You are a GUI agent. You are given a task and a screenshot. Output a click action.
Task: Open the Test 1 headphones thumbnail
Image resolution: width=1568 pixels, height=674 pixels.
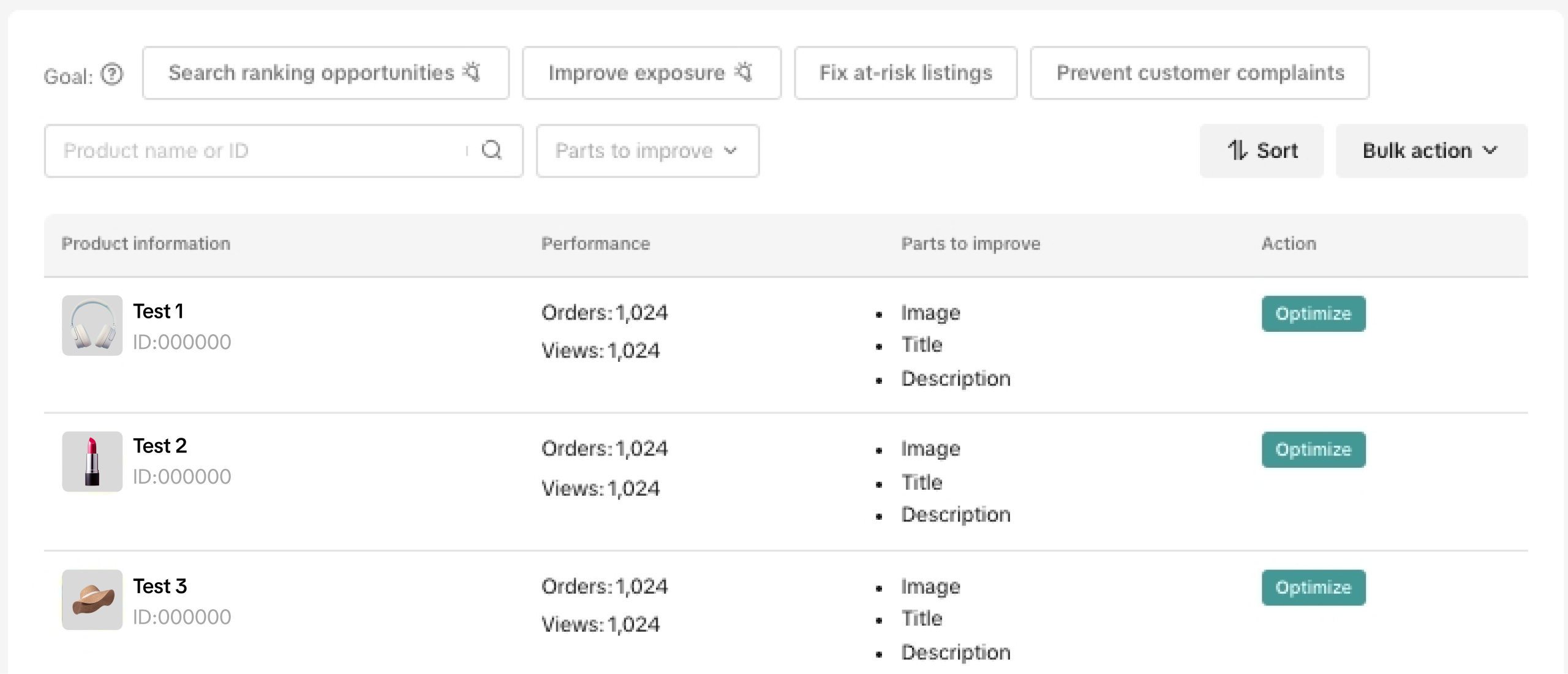pyautogui.click(x=92, y=326)
